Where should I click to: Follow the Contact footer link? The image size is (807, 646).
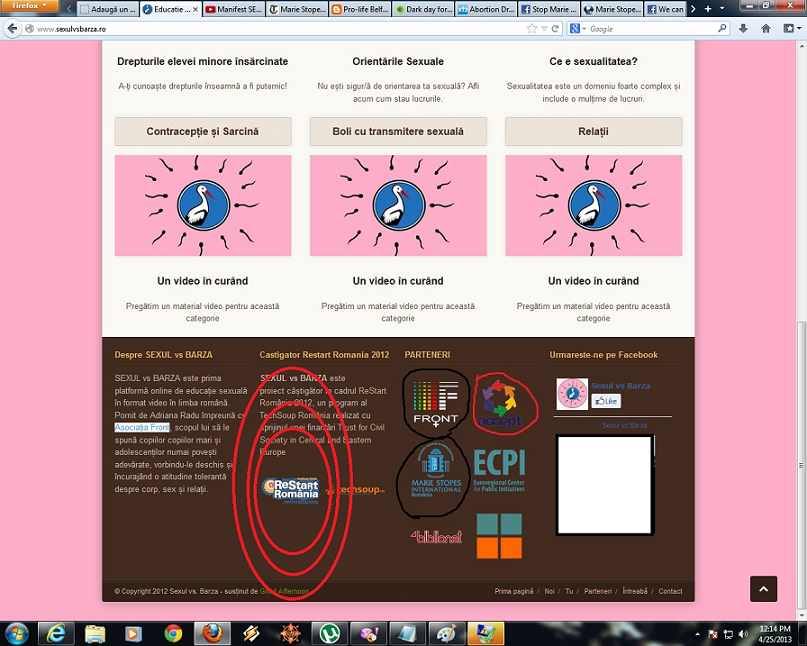(x=670, y=591)
